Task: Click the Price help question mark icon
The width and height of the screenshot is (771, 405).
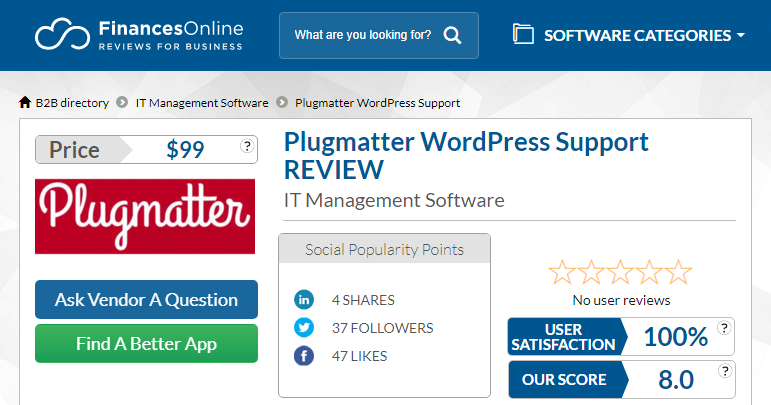Action: (x=247, y=146)
